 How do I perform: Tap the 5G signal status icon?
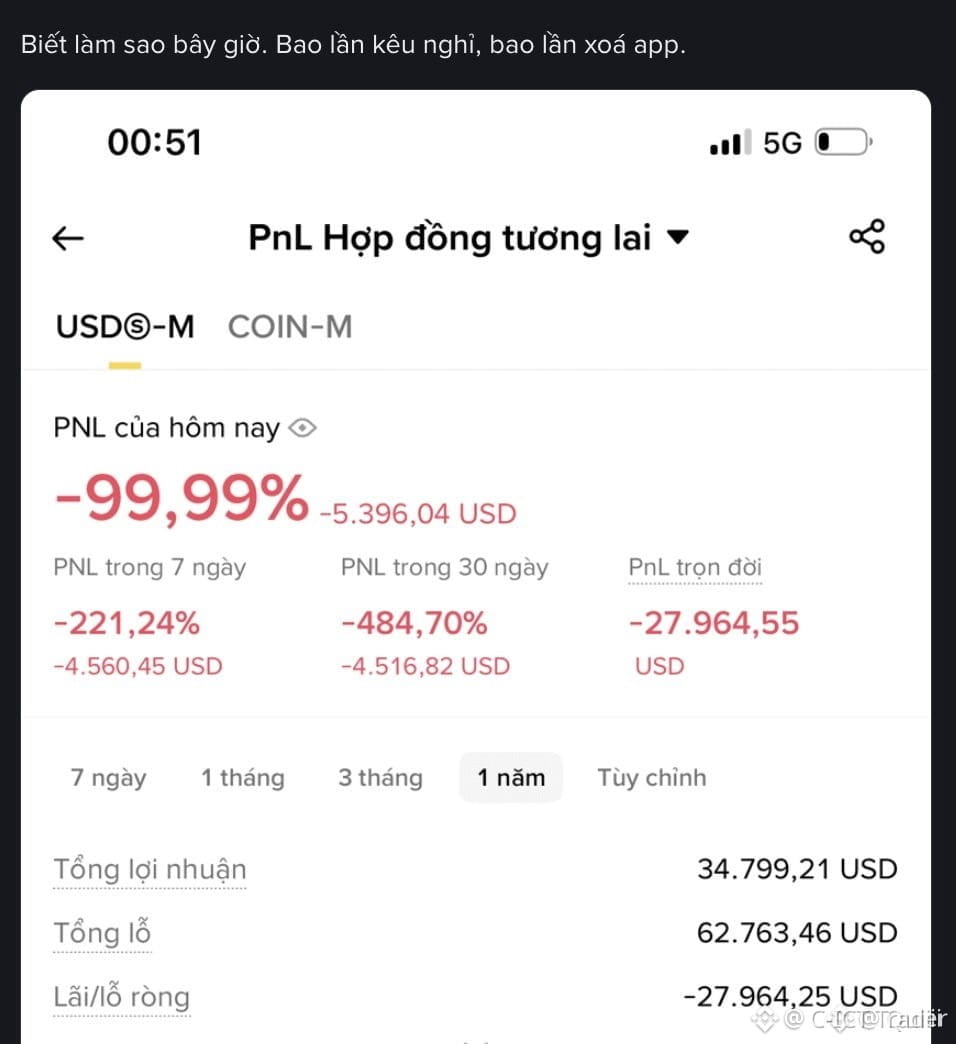[782, 142]
